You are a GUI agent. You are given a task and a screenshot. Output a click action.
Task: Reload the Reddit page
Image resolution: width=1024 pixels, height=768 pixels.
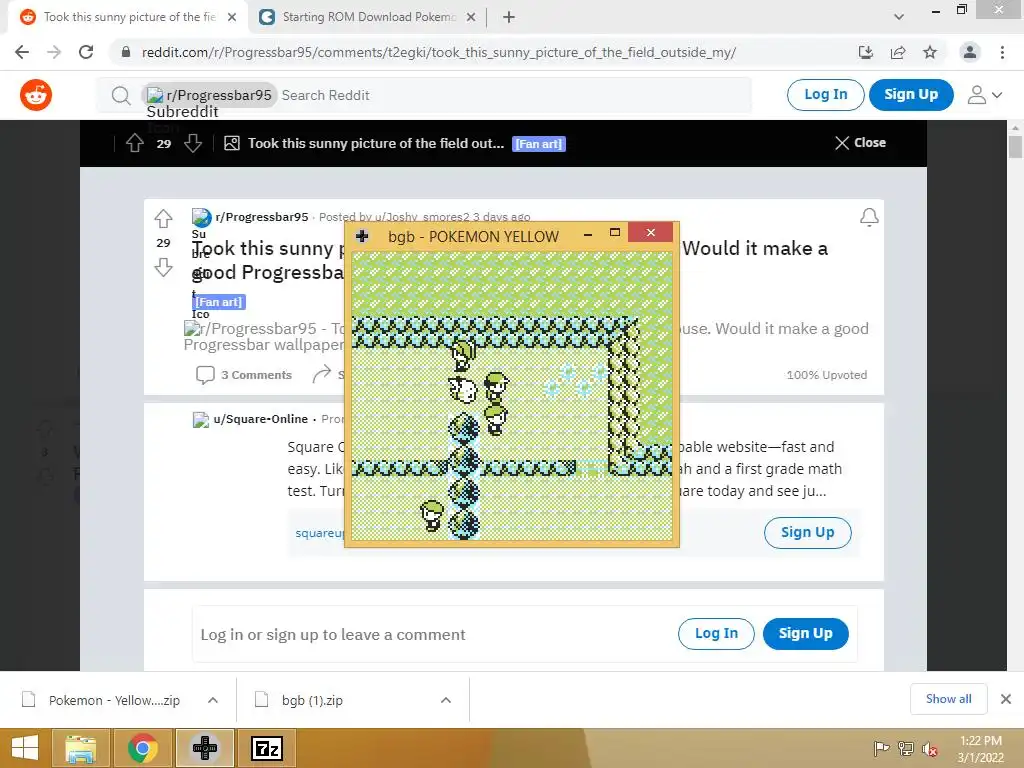click(x=86, y=52)
